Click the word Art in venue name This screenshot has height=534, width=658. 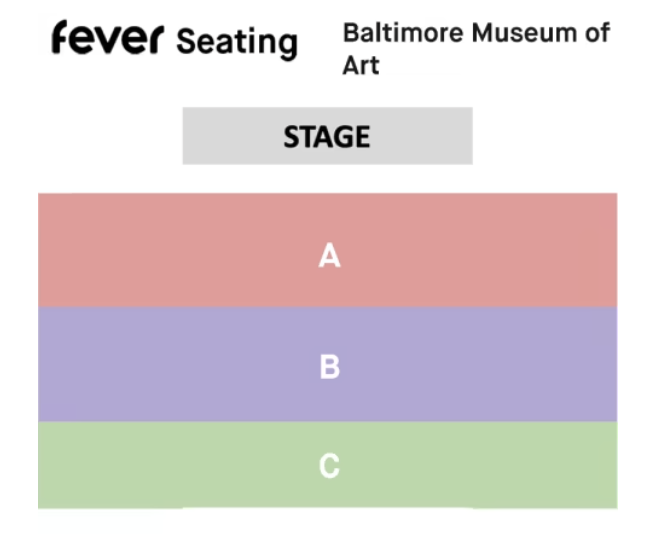(x=361, y=66)
